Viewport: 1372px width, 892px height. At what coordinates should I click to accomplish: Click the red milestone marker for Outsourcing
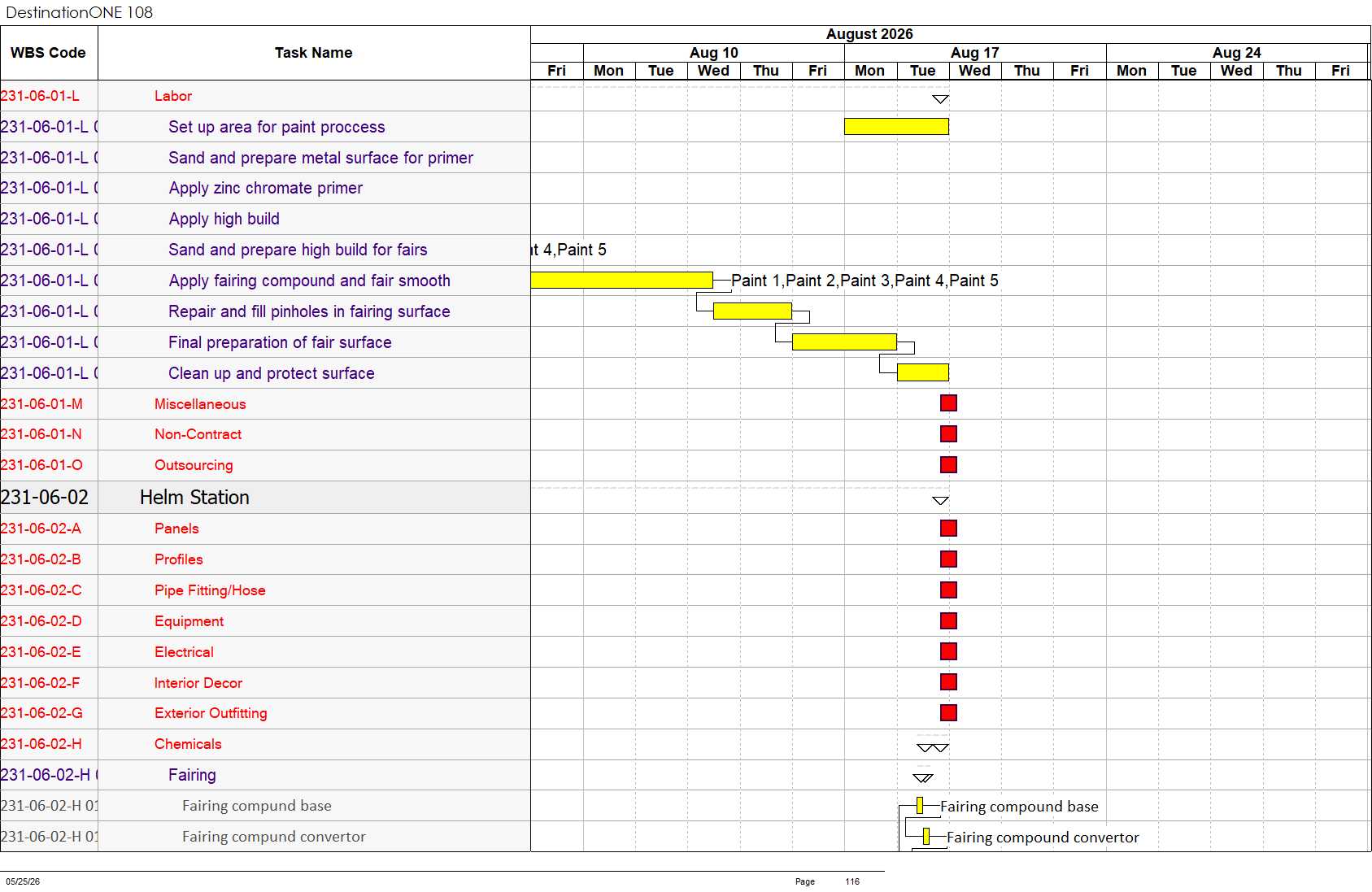(948, 465)
